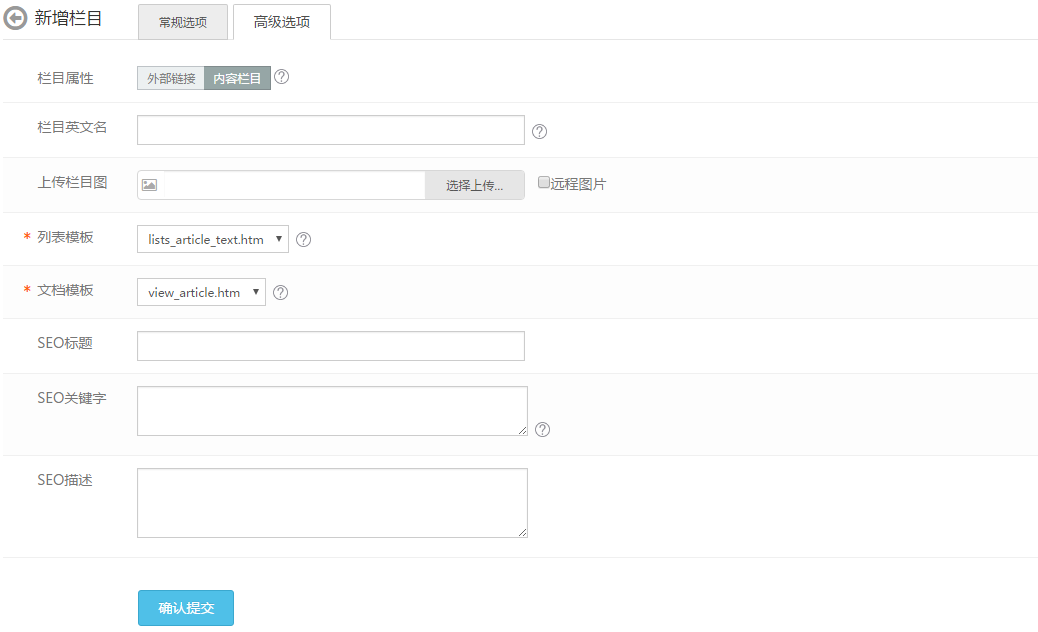Click the 选择上传... button
Image resolution: width=1038 pixels, height=632 pixels.
point(475,185)
